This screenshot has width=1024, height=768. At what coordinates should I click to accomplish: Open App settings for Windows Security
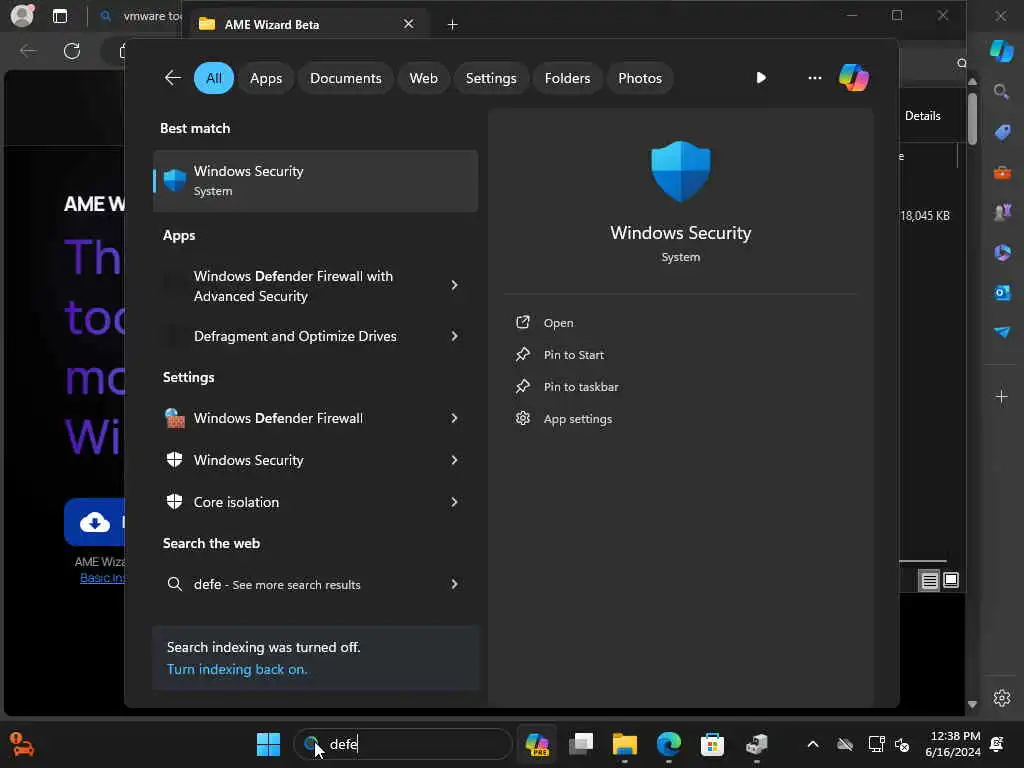point(577,419)
